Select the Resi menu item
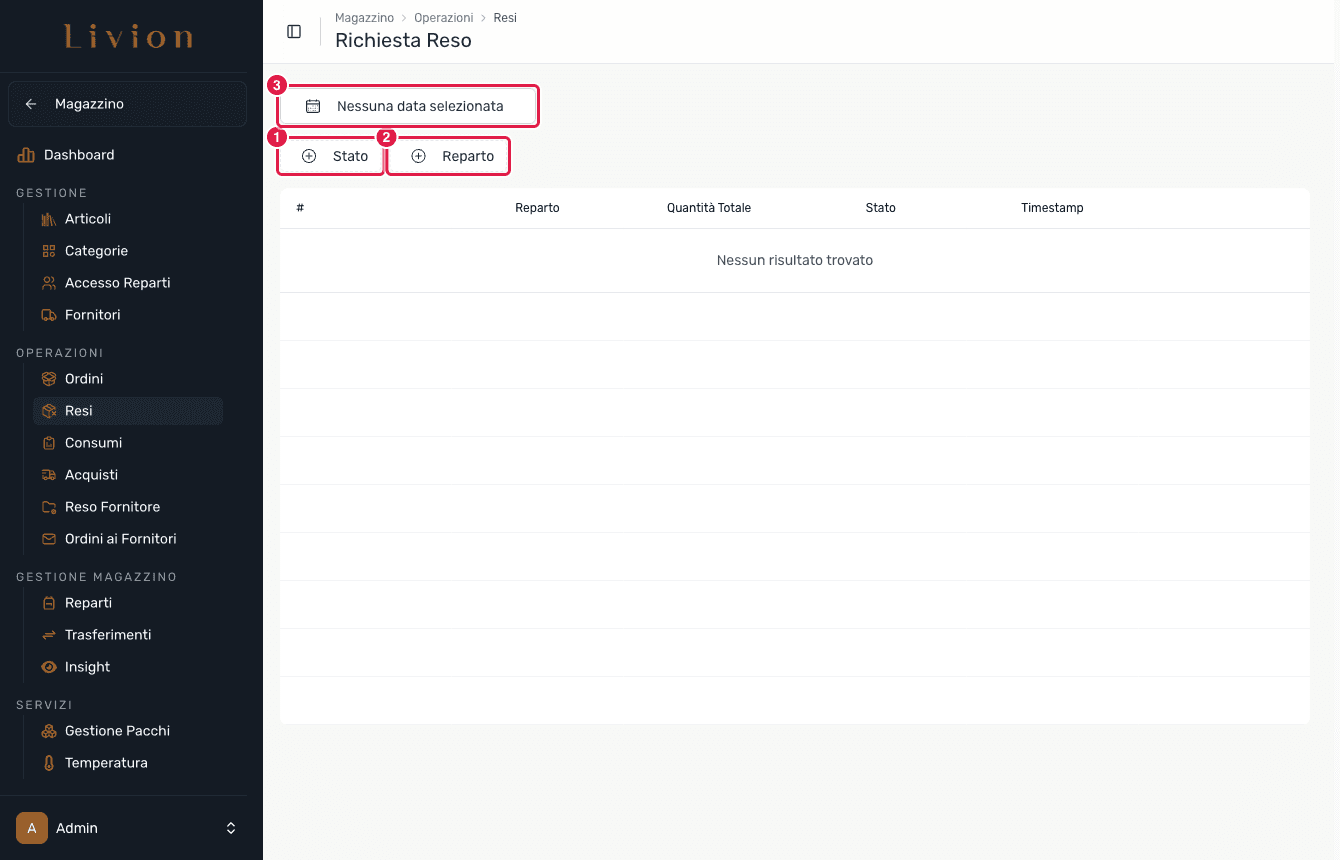1340x860 pixels. (x=128, y=411)
